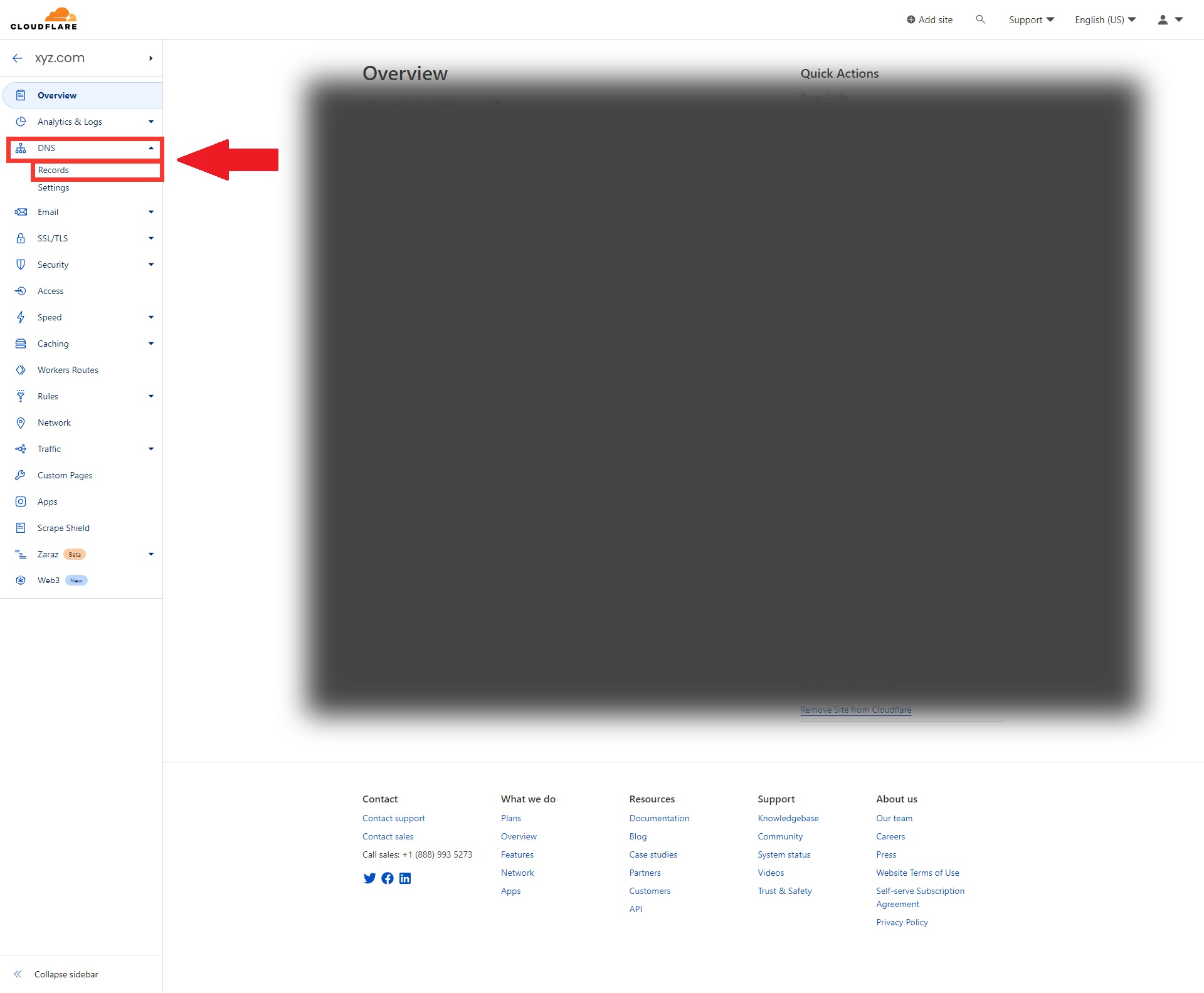Viewport: 1204px width, 993px height.
Task: Click the user account profile icon
Action: point(1163,19)
